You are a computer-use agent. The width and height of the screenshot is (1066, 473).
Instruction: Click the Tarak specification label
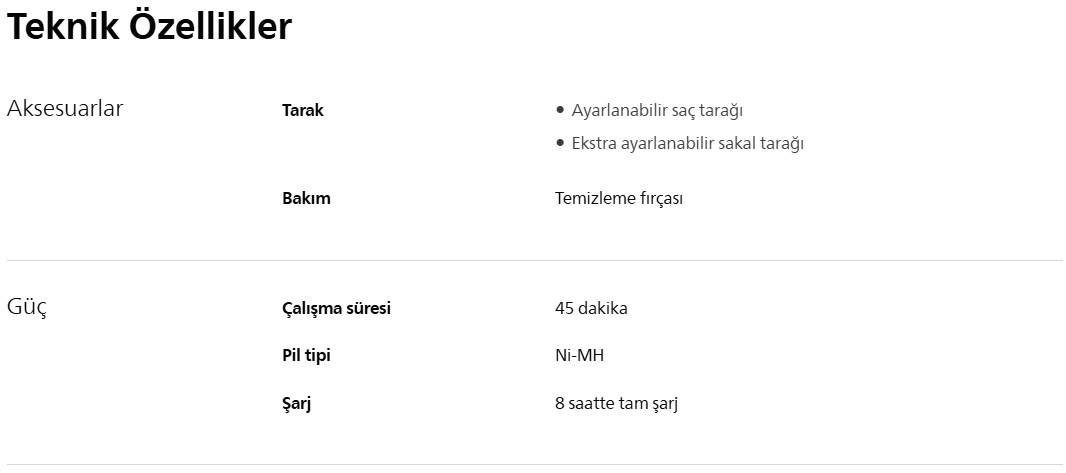point(303,111)
